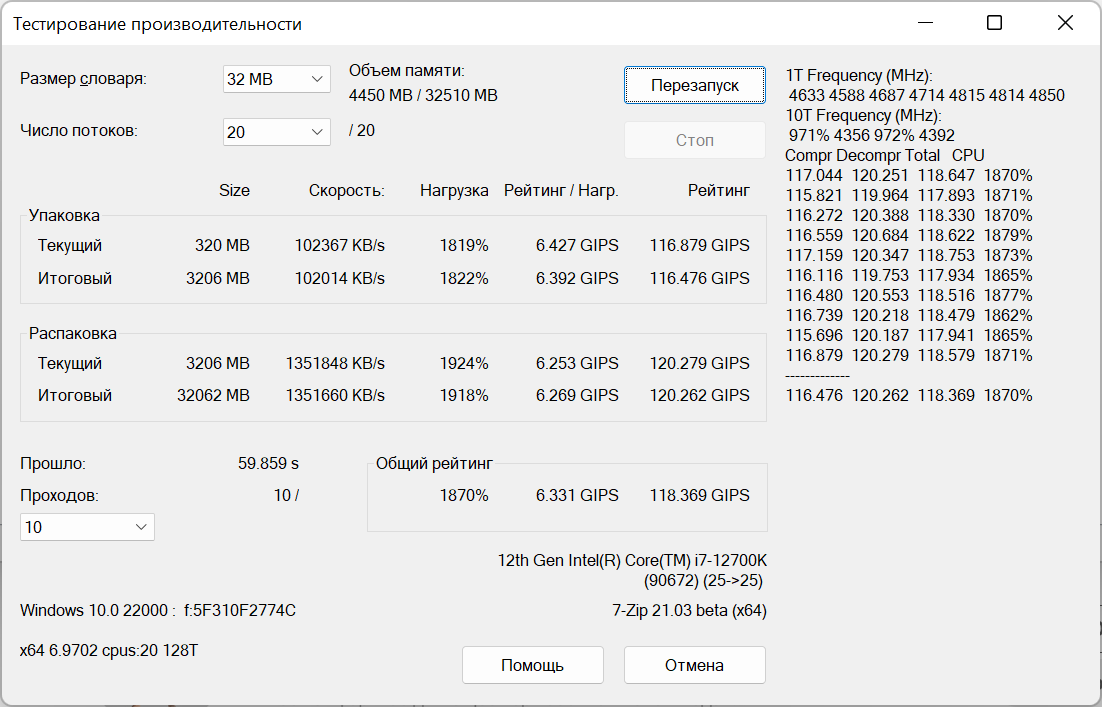This screenshot has width=1102, height=707.
Task: Click the Размер словаря label
Action: (83, 79)
